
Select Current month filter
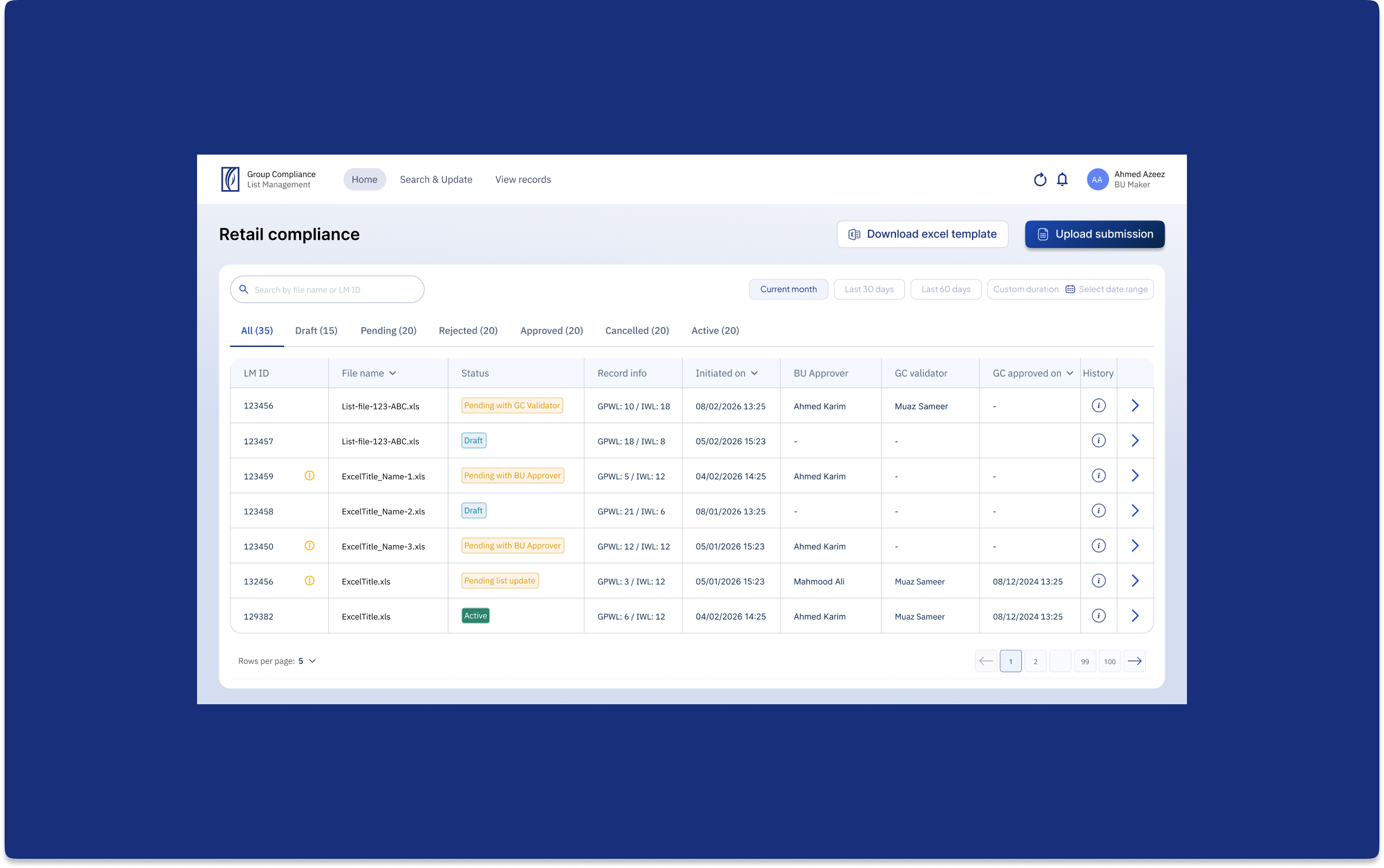788,289
